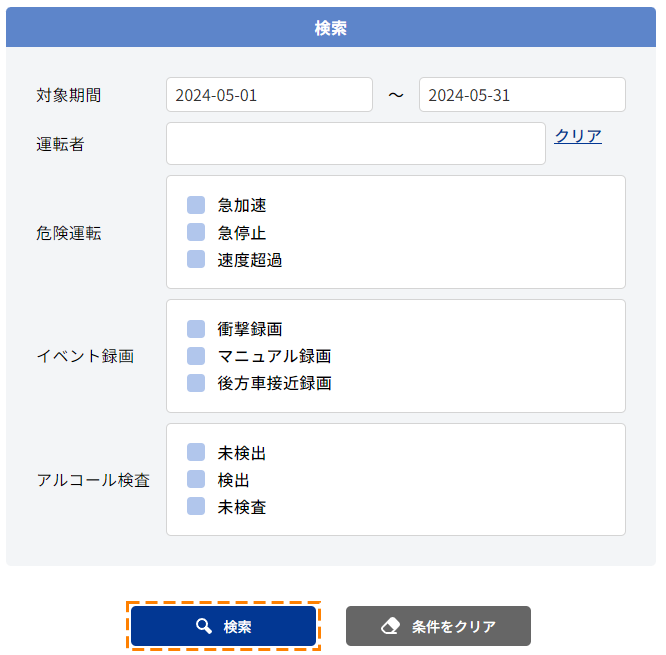Click the 運転者 driver input field

[356, 144]
